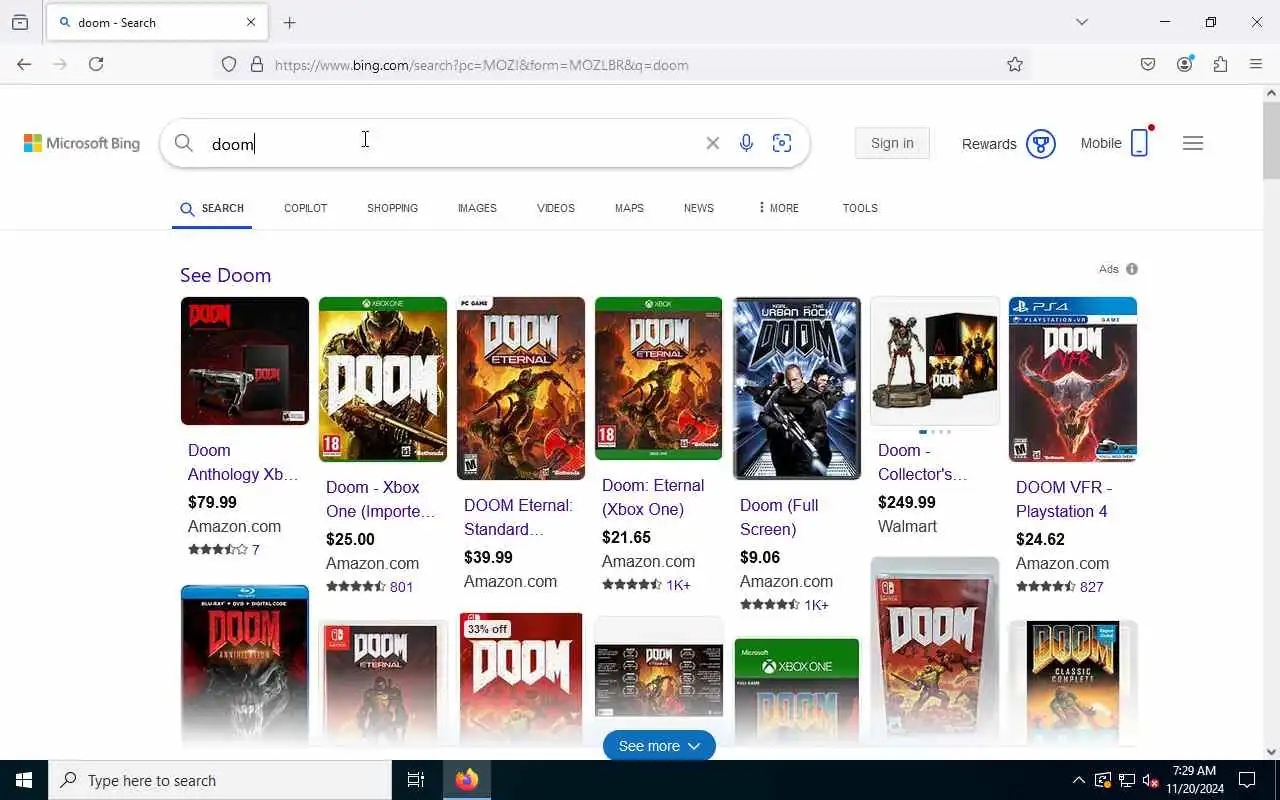Show hidden system tray icons

(x=1078, y=780)
